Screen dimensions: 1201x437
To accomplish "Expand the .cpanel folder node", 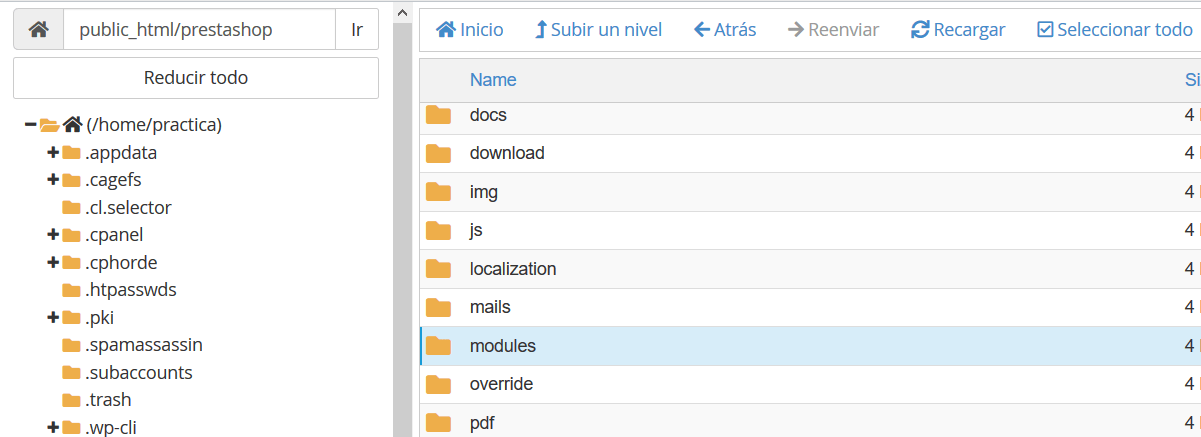I will [x=53, y=235].
